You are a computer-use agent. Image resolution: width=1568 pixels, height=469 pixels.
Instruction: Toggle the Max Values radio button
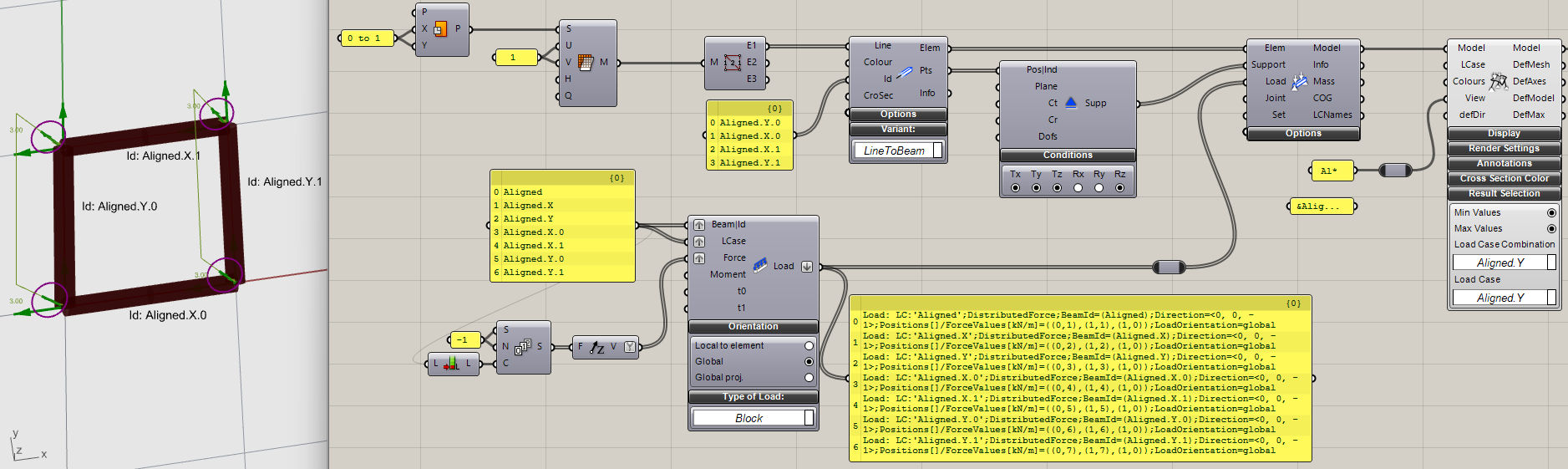(1551, 228)
